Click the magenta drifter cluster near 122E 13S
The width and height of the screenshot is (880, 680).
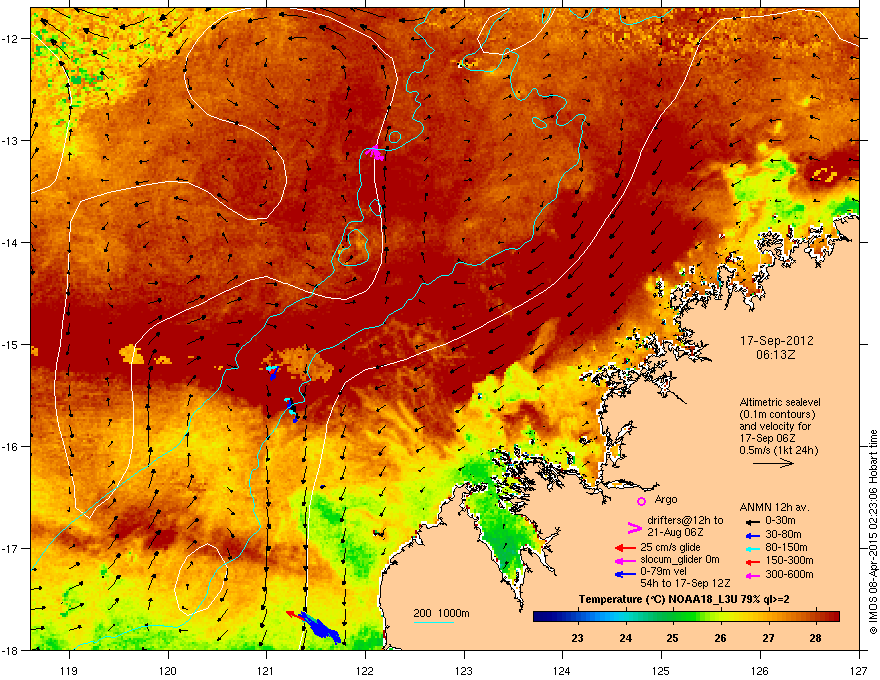375,153
